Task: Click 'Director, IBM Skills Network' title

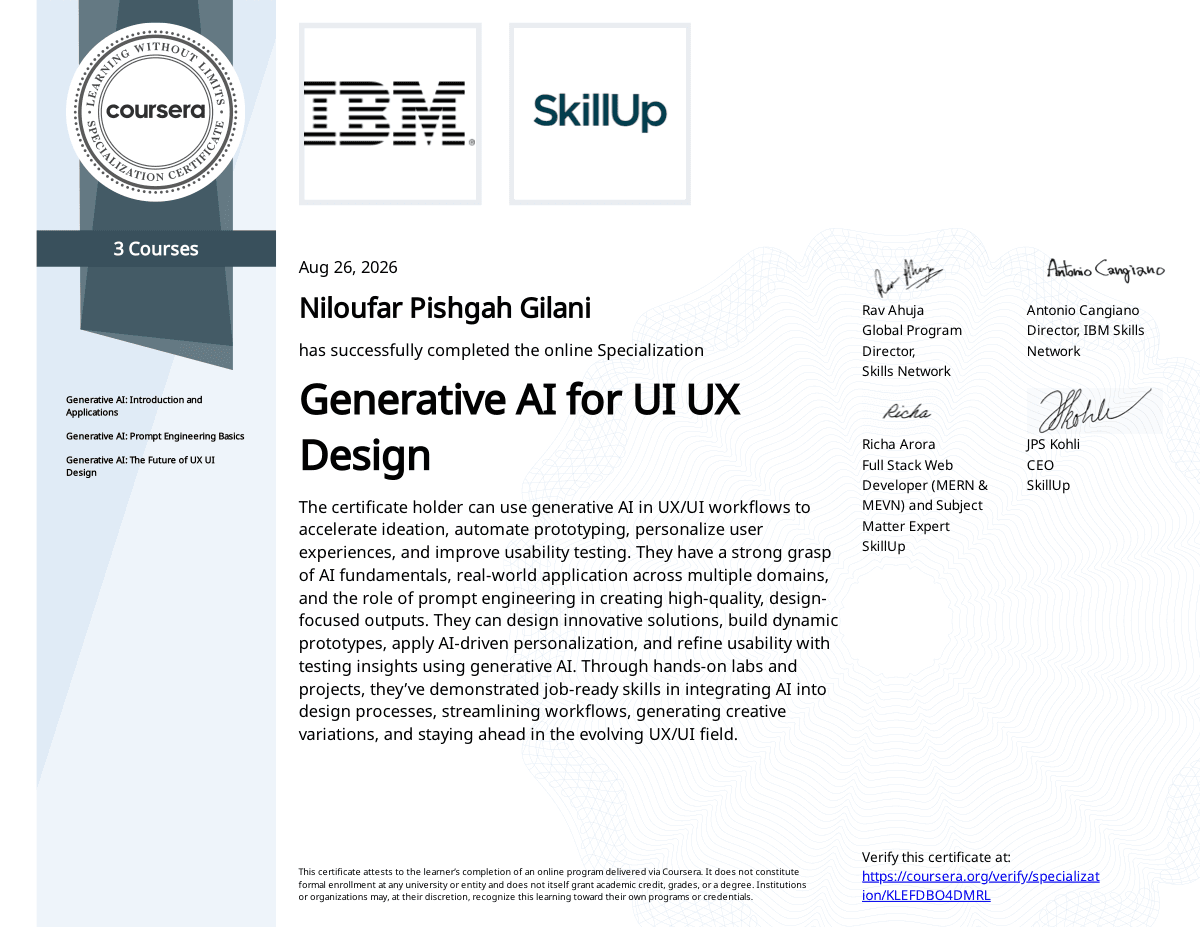Action: tap(1086, 341)
